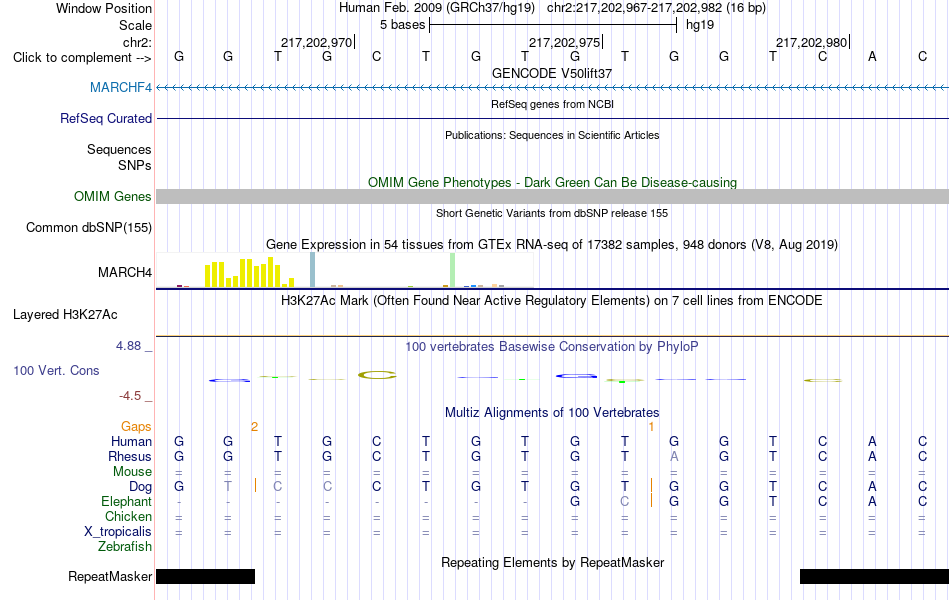This screenshot has width=950, height=600.
Task: Click the MARCHF4 gene label
Action: coord(121,87)
